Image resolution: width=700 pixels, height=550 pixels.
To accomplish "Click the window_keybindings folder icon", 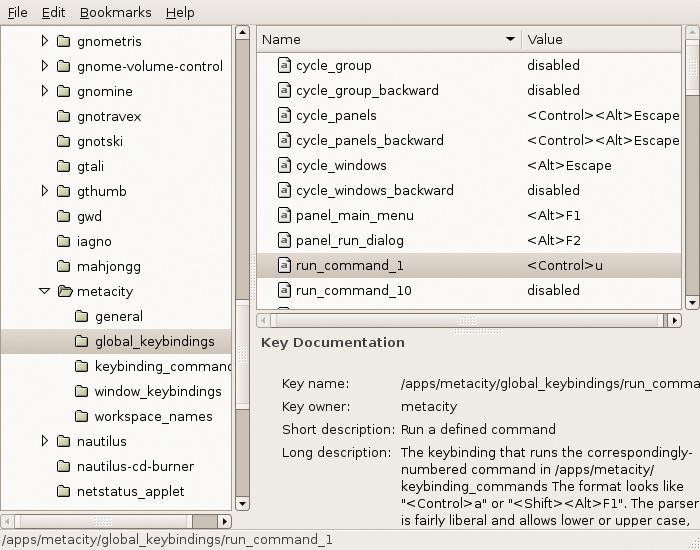I will click(x=82, y=391).
